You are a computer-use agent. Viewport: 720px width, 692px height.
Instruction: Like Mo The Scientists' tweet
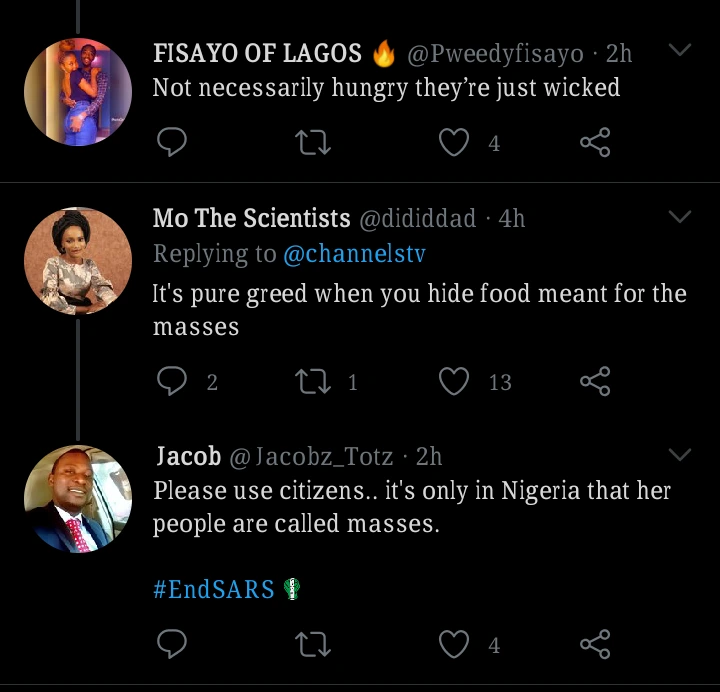pyautogui.click(x=455, y=381)
